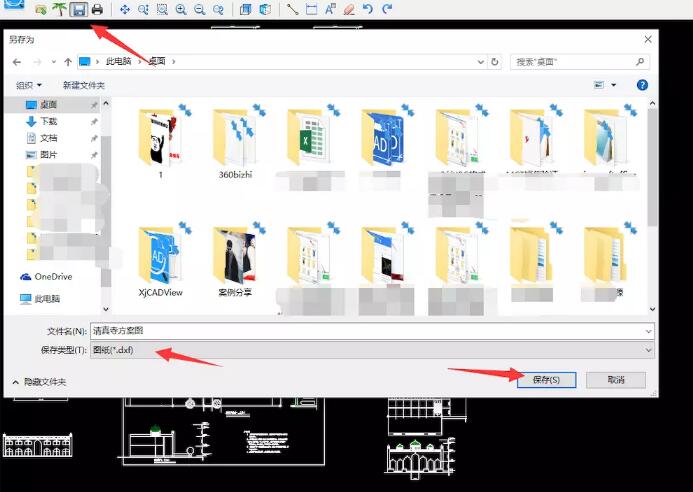
Task: Click the save floppy disk icon
Action: coord(78,9)
